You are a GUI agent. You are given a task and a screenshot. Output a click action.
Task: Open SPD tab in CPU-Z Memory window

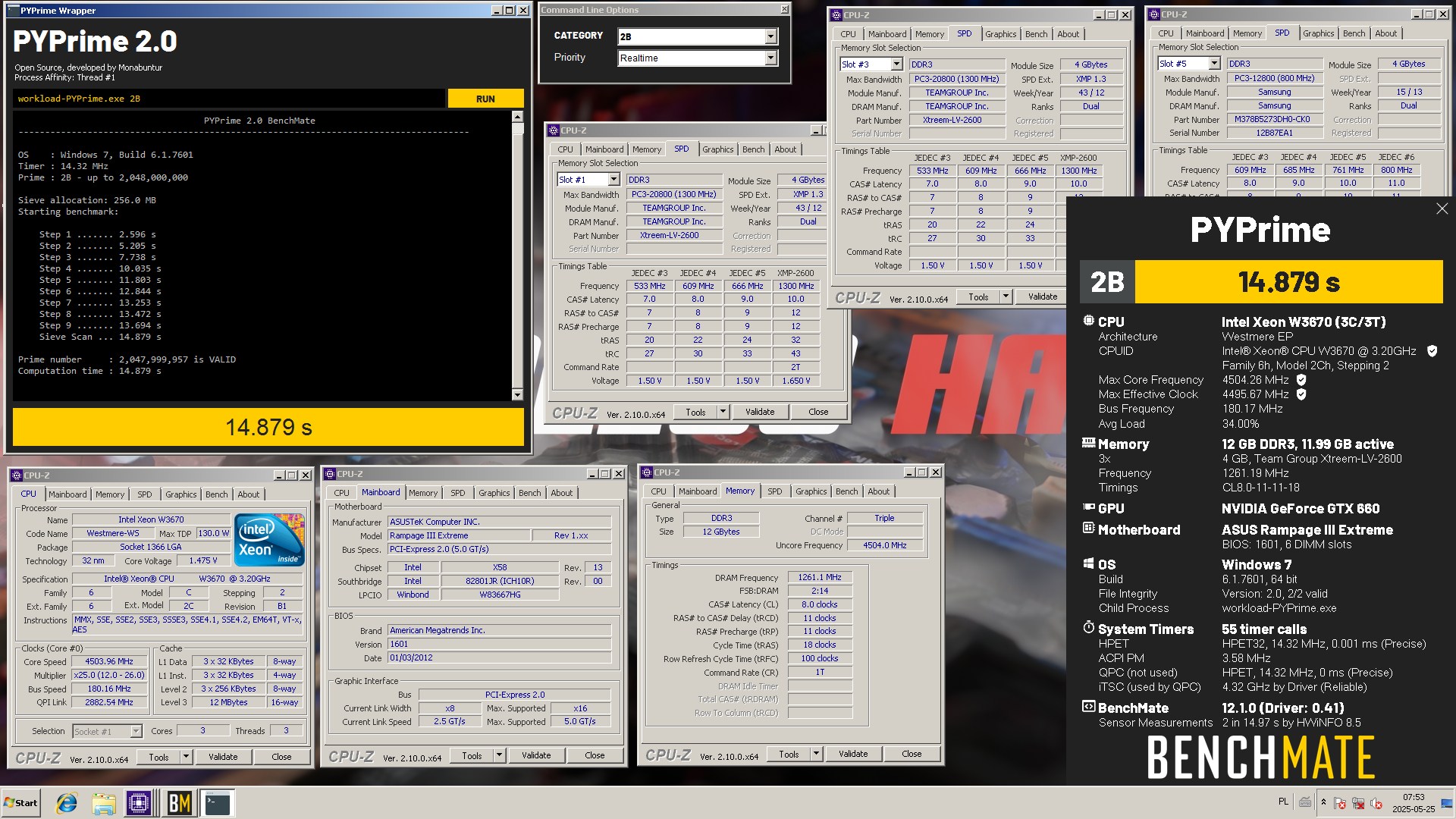(774, 491)
